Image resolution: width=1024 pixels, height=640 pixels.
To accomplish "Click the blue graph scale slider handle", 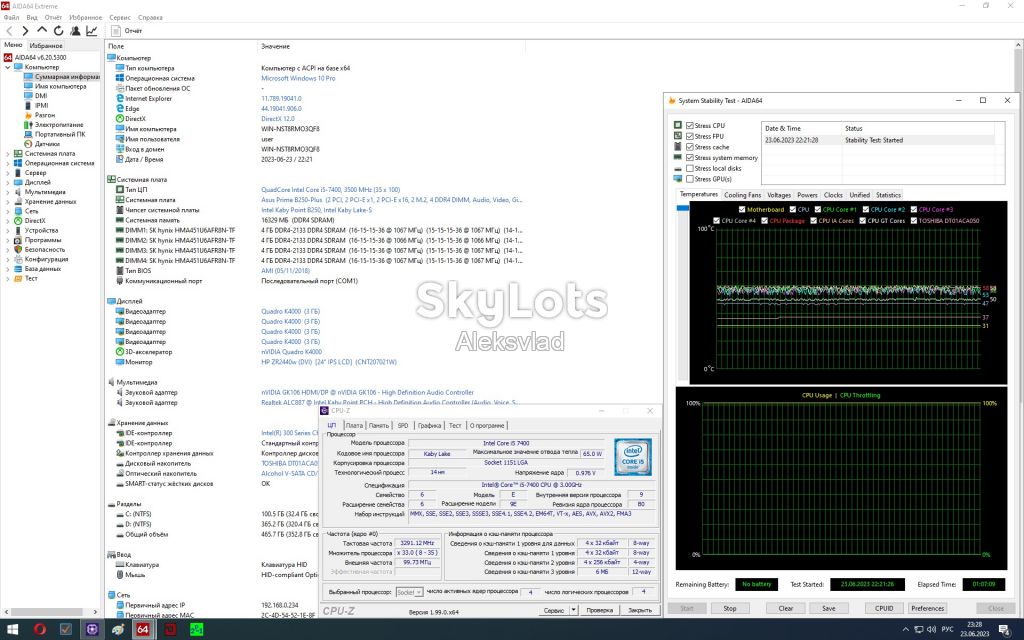I will click(x=682, y=208).
